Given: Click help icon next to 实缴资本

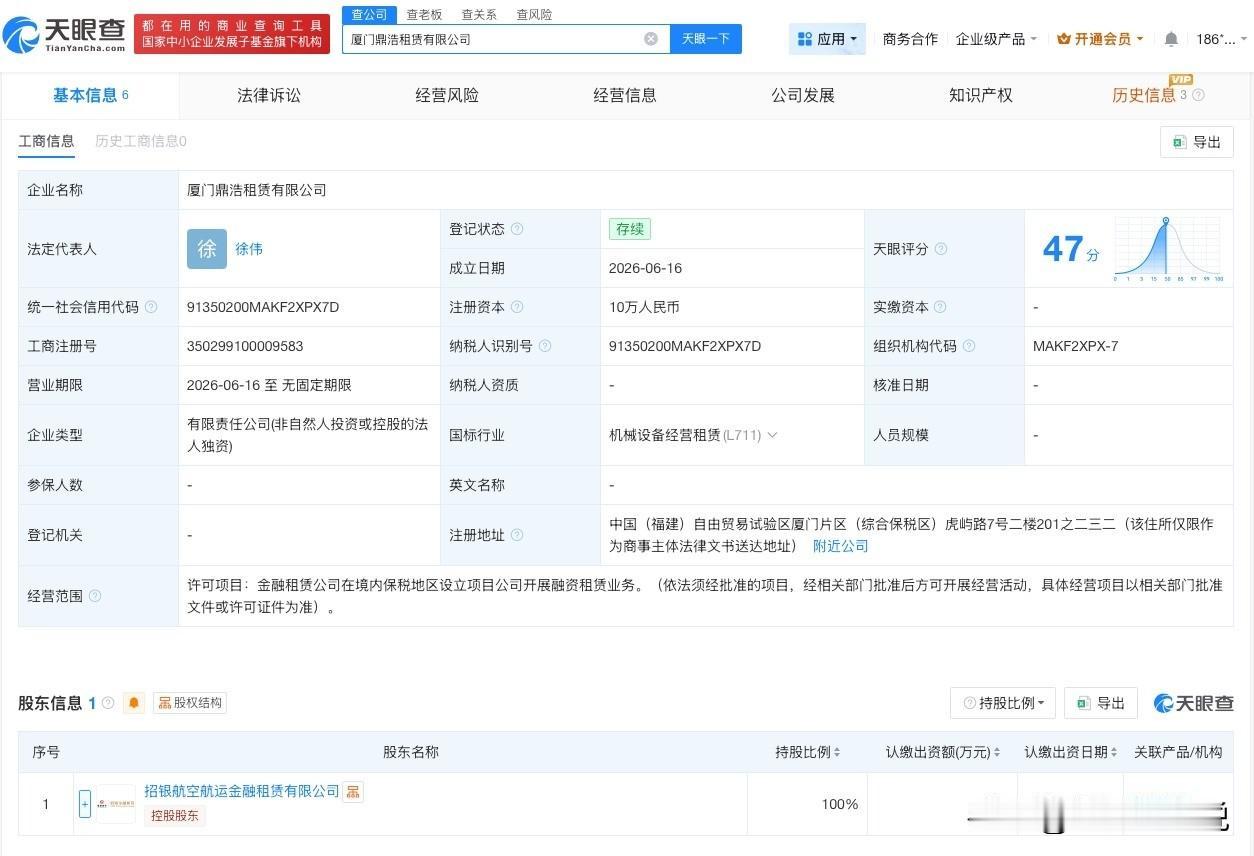Looking at the screenshot, I should (940, 307).
